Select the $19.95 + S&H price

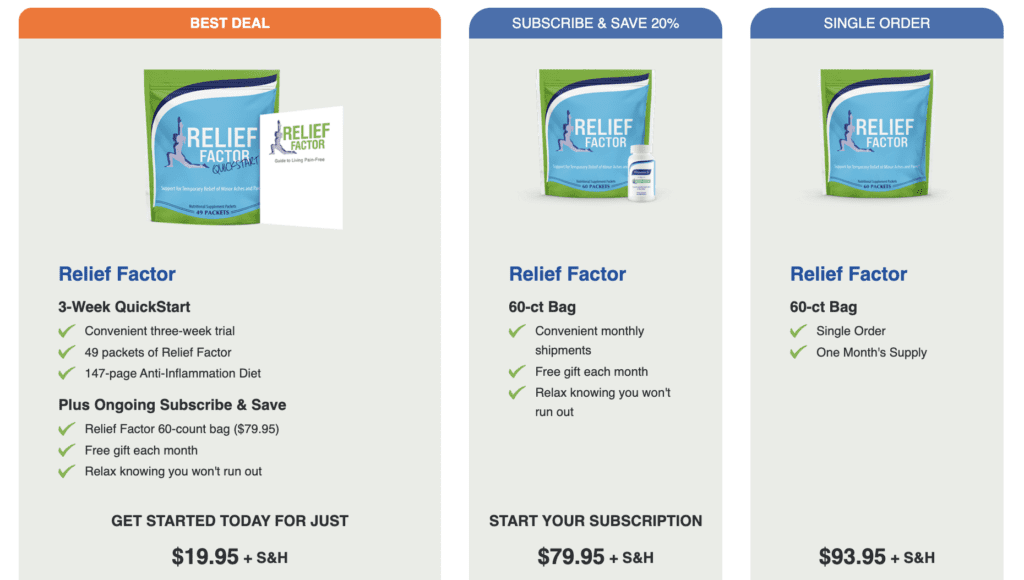click(229, 556)
